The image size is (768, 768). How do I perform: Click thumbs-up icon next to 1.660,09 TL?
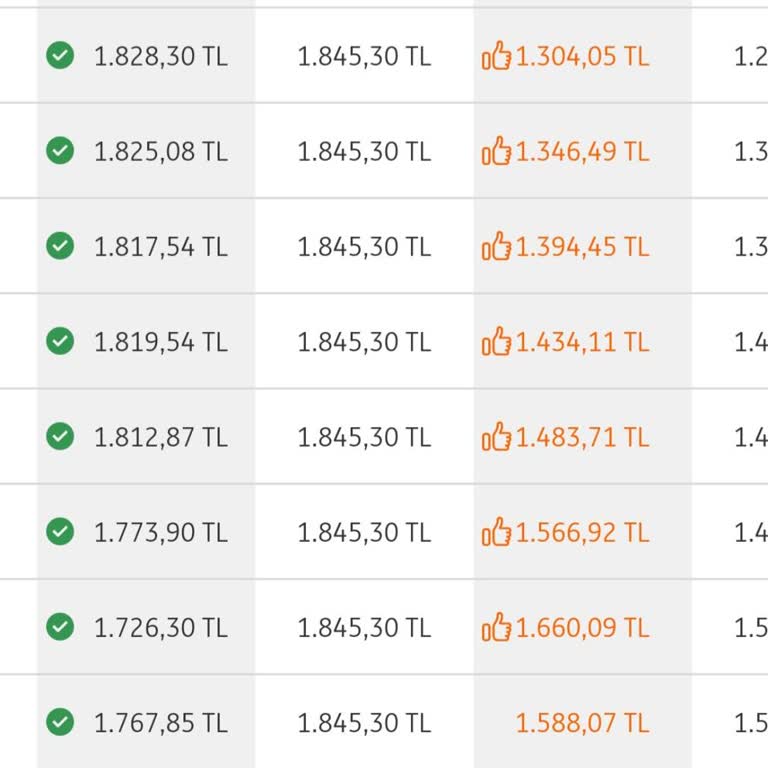[x=496, y=628]
